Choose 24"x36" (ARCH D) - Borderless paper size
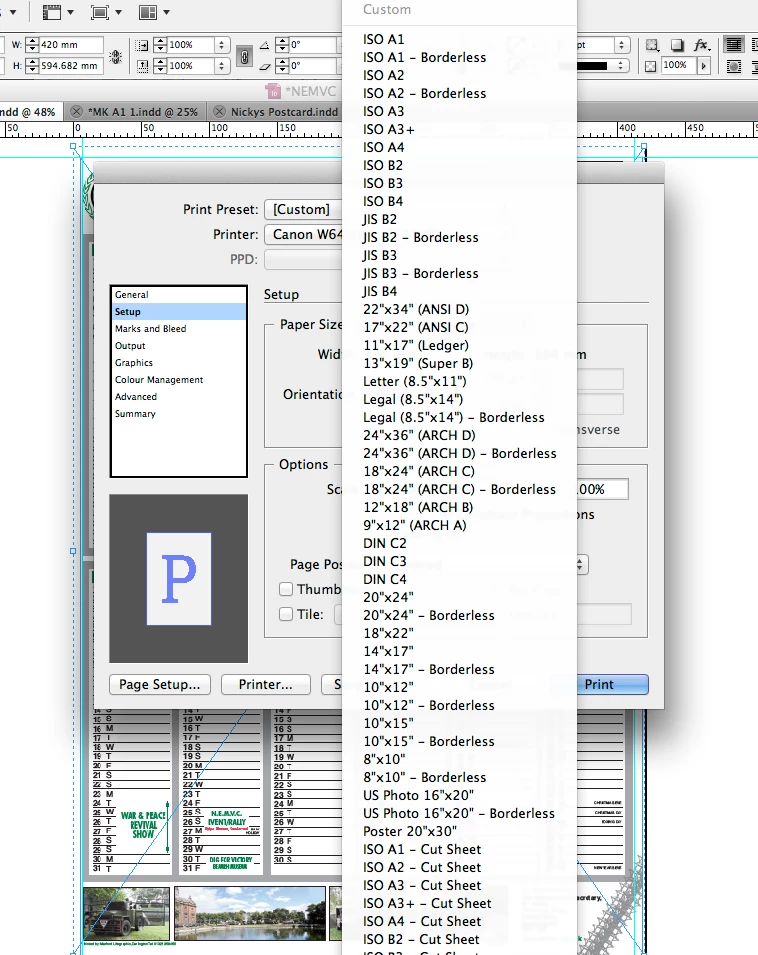Viewport: 758px width, 955px height. (460, 453)
